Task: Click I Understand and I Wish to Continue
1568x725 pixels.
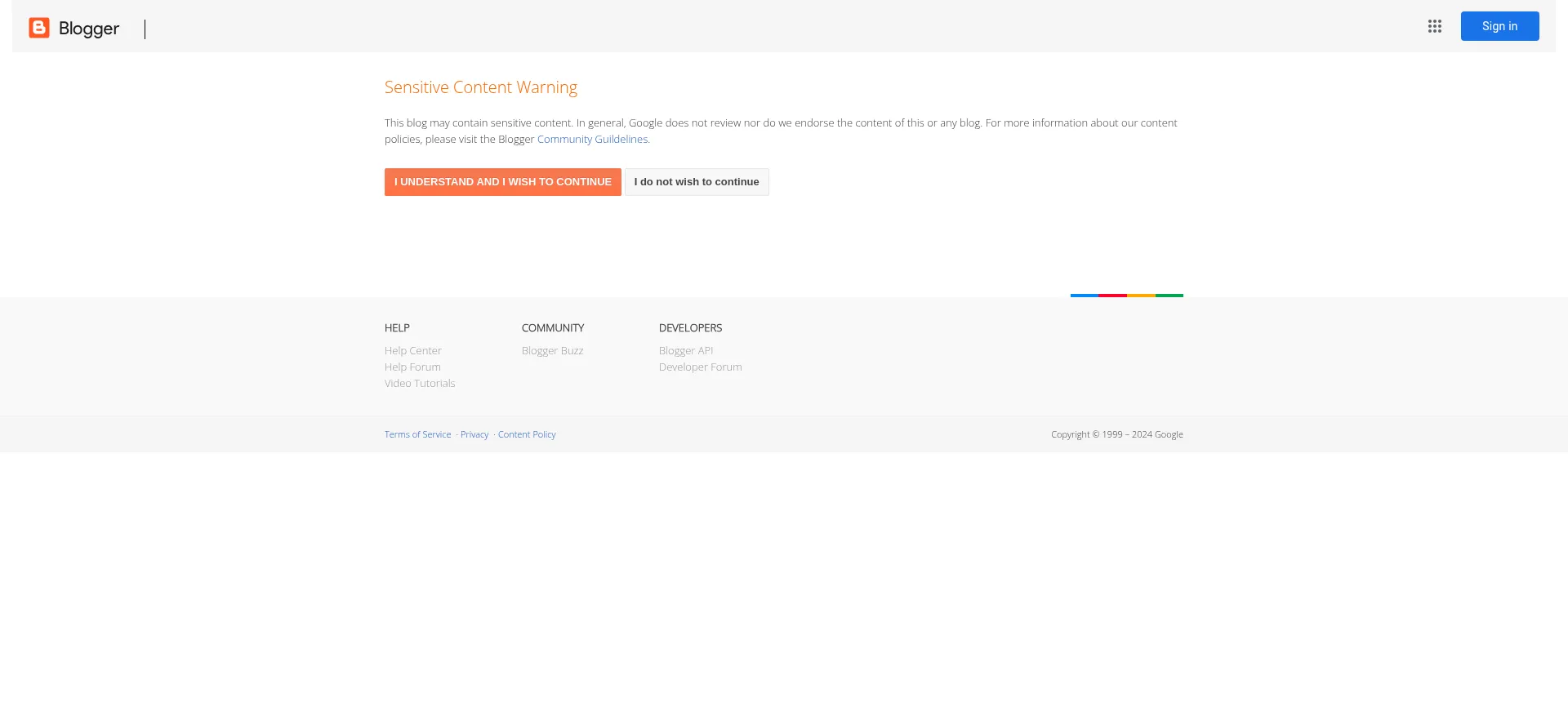Action: pos(502,182)
